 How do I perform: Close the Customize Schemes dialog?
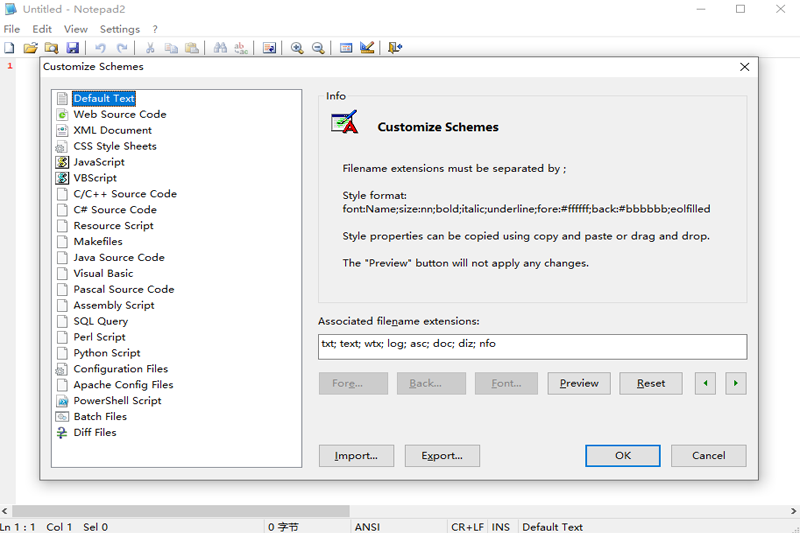[744, 67]
